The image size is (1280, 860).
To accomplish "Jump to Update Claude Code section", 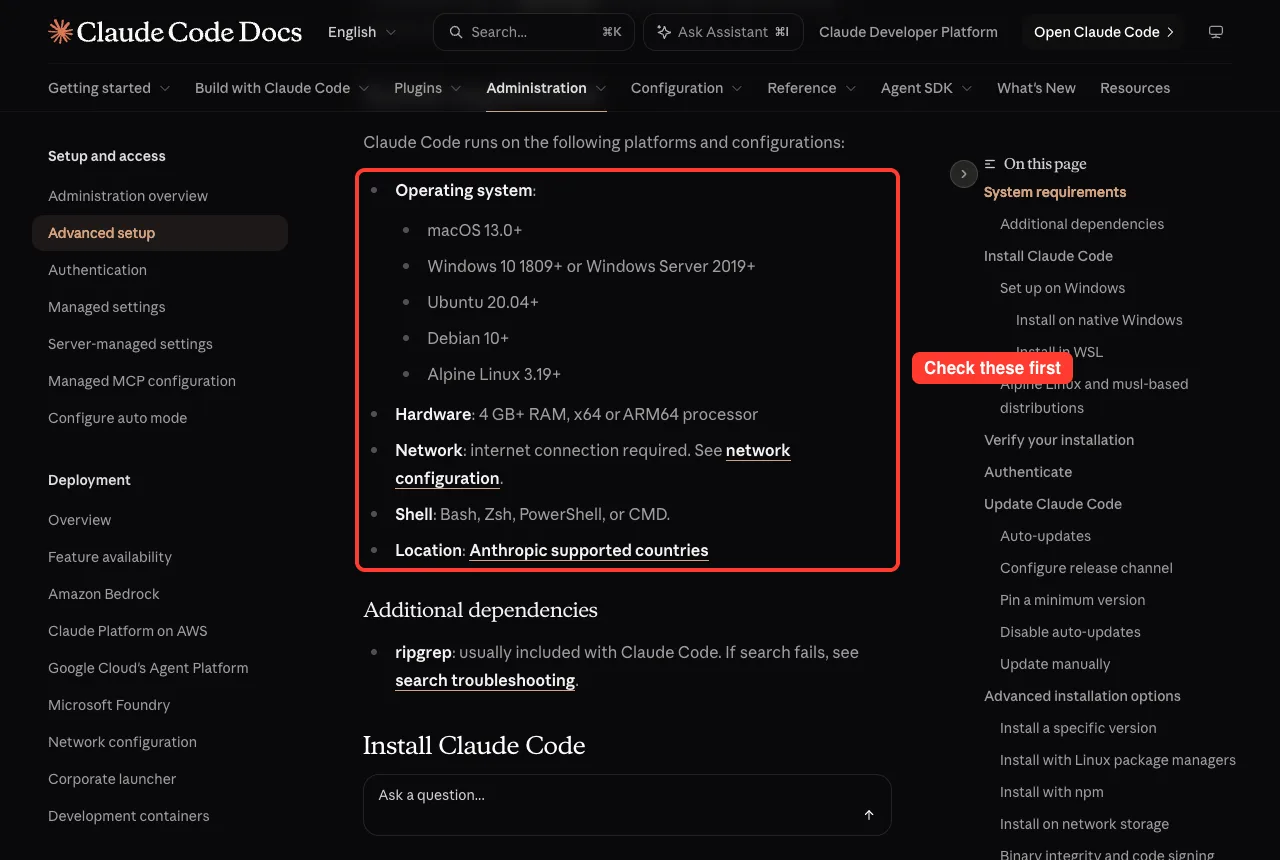I will tap(1053, 504).
